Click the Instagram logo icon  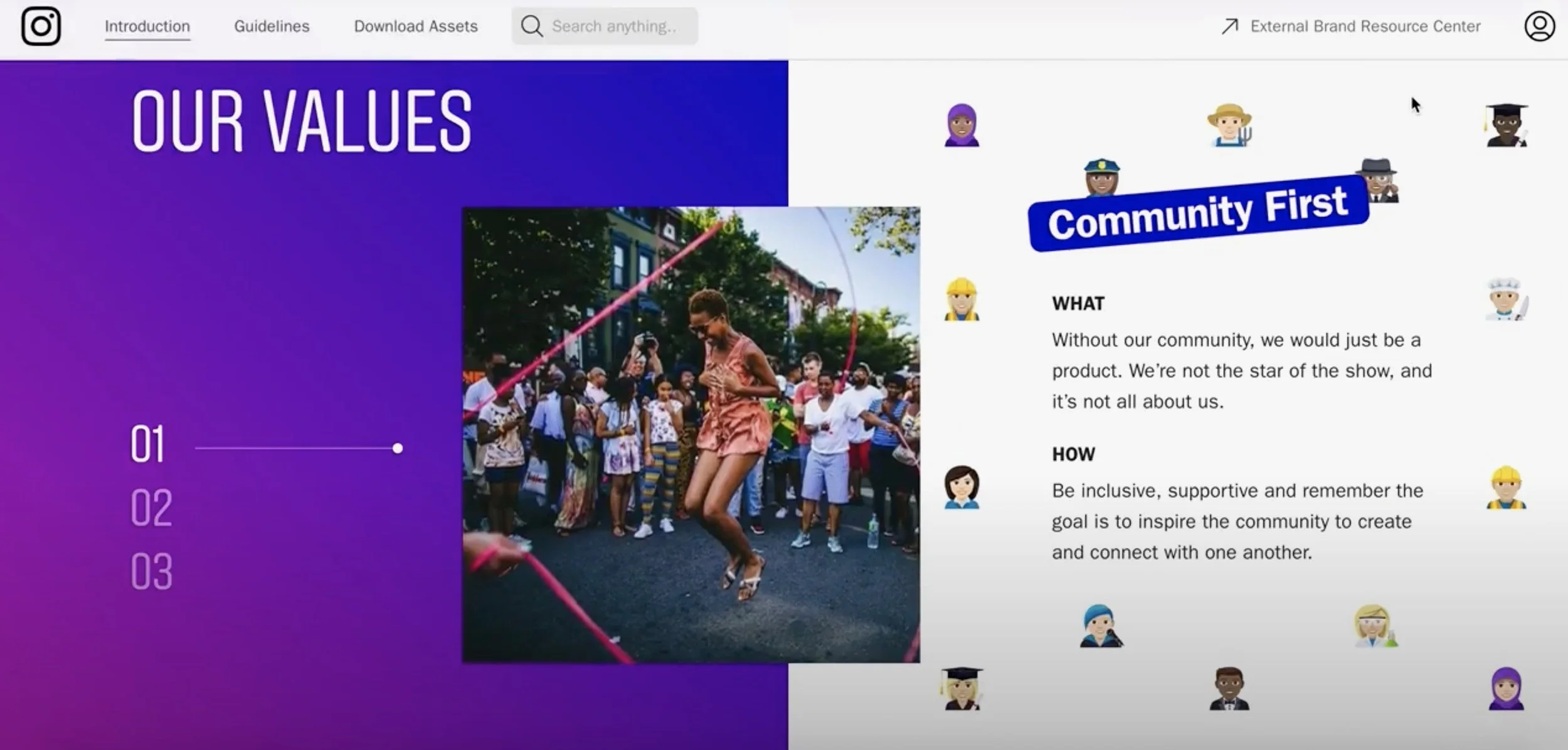pos(41,26)
